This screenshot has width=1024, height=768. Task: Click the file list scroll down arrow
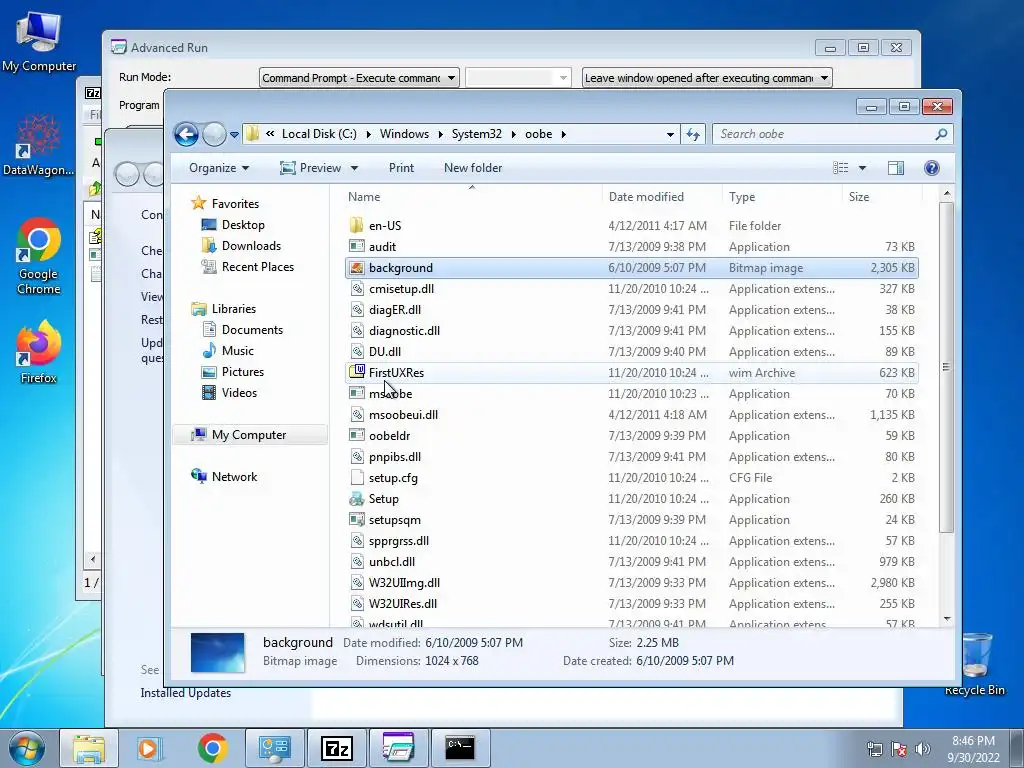pos(947,618)
